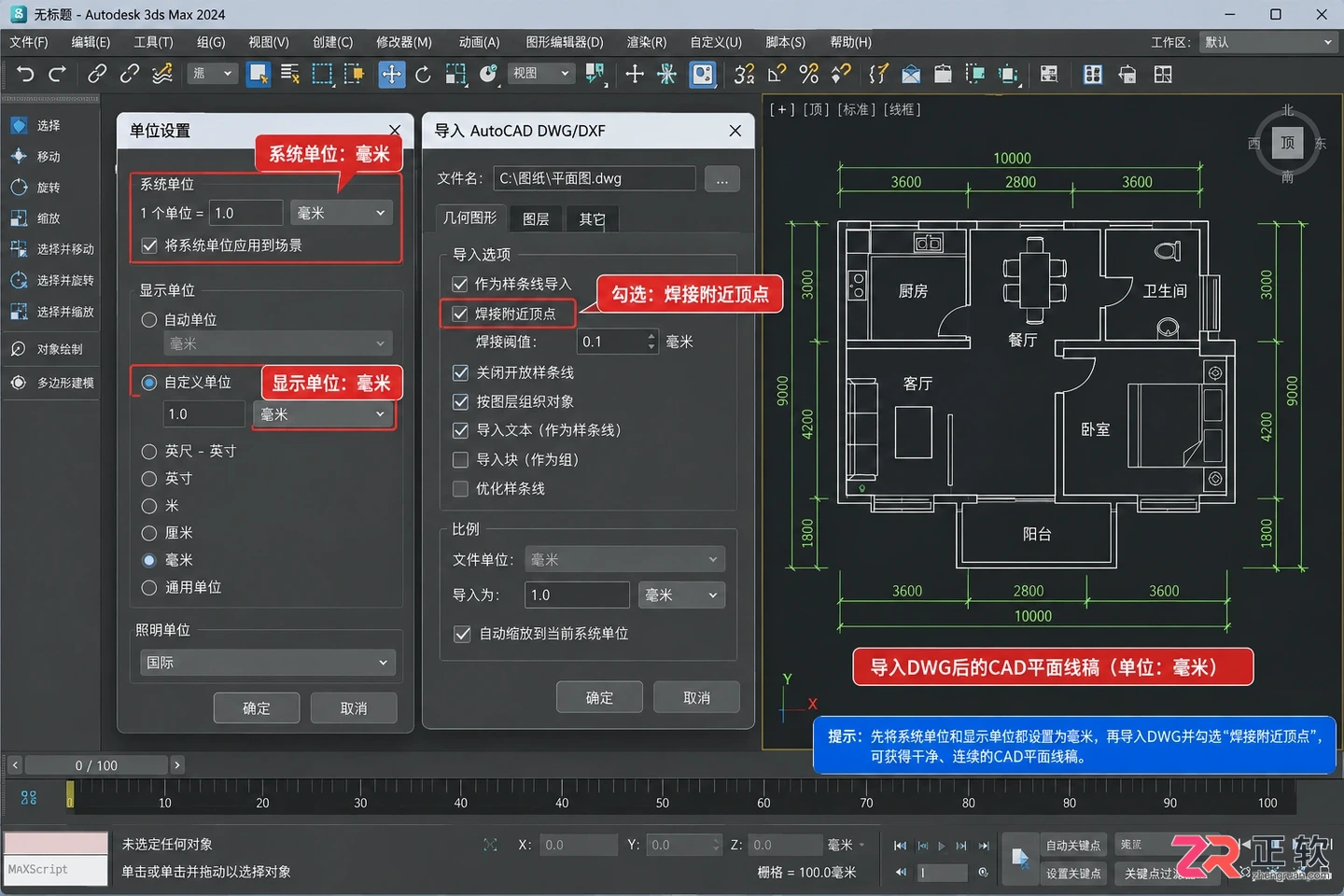Select the 厘米 display unit radio
Screen dimensions: 1344x896
coord(148,533)
